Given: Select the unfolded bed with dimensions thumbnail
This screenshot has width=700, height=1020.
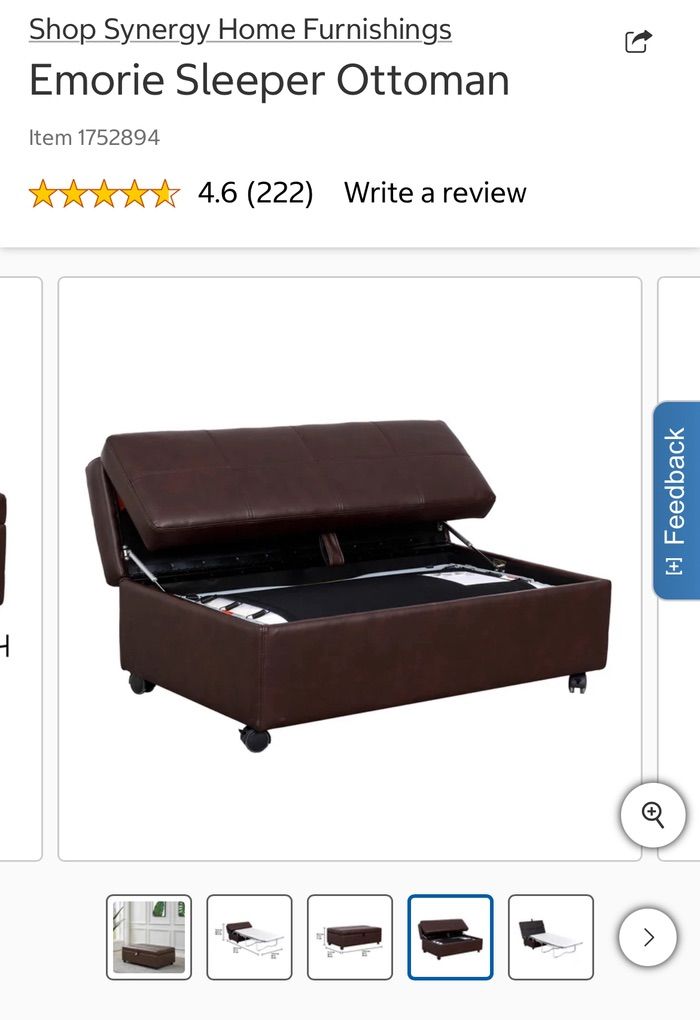Looking at the screenshot, I should click(x=249, y=937).
